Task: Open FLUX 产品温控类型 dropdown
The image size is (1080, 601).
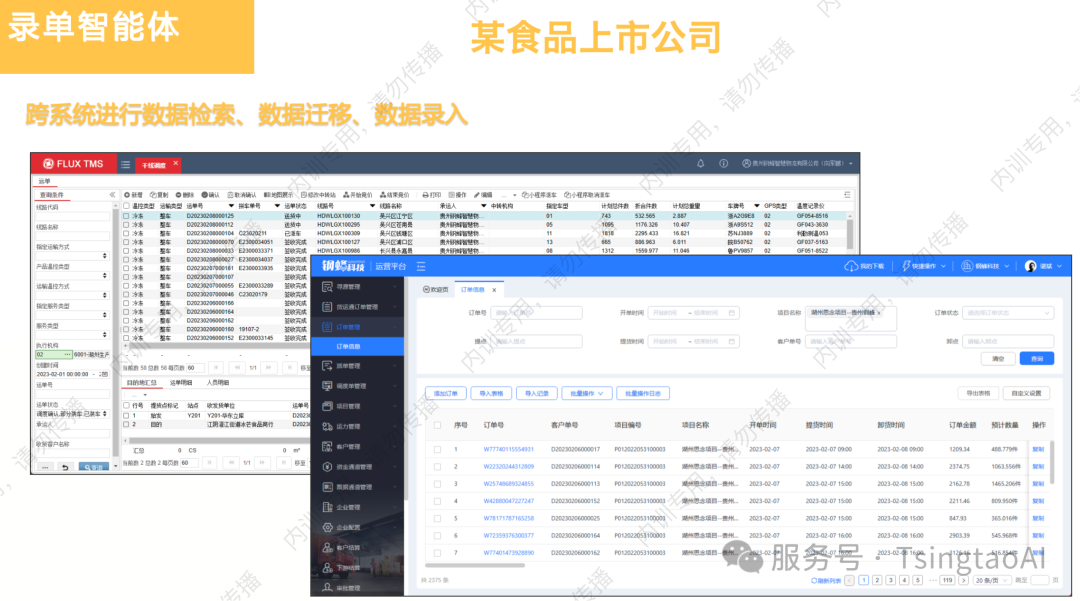Action: [x=73, y=275]
